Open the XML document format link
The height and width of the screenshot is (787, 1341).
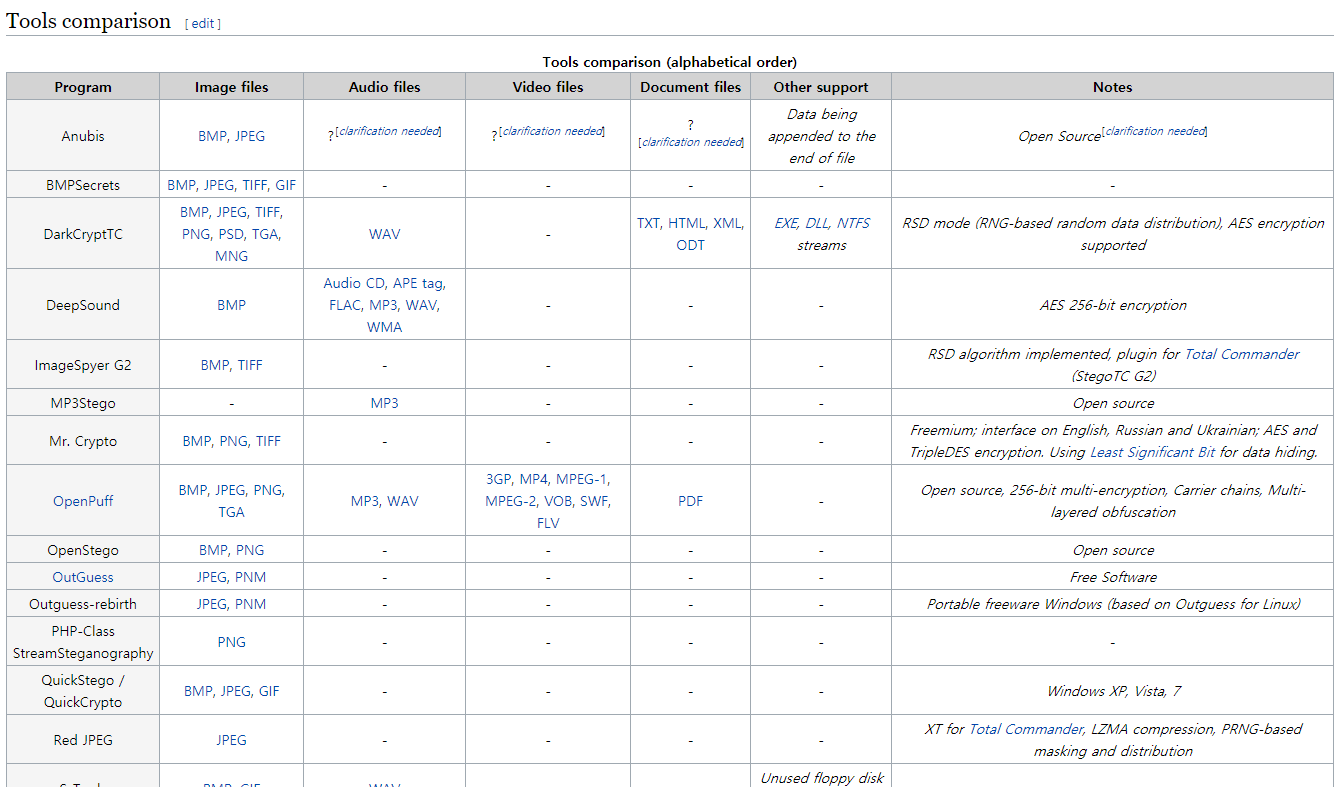pos(728,223)
